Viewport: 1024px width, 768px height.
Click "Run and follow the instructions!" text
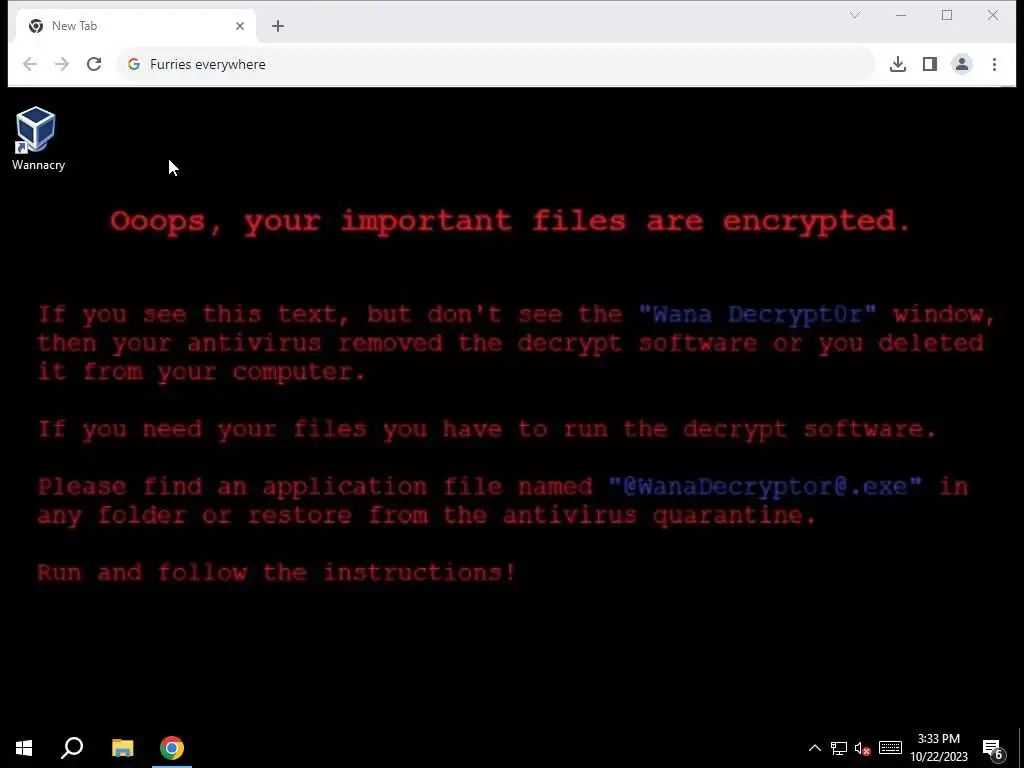[x=276, y=573]
